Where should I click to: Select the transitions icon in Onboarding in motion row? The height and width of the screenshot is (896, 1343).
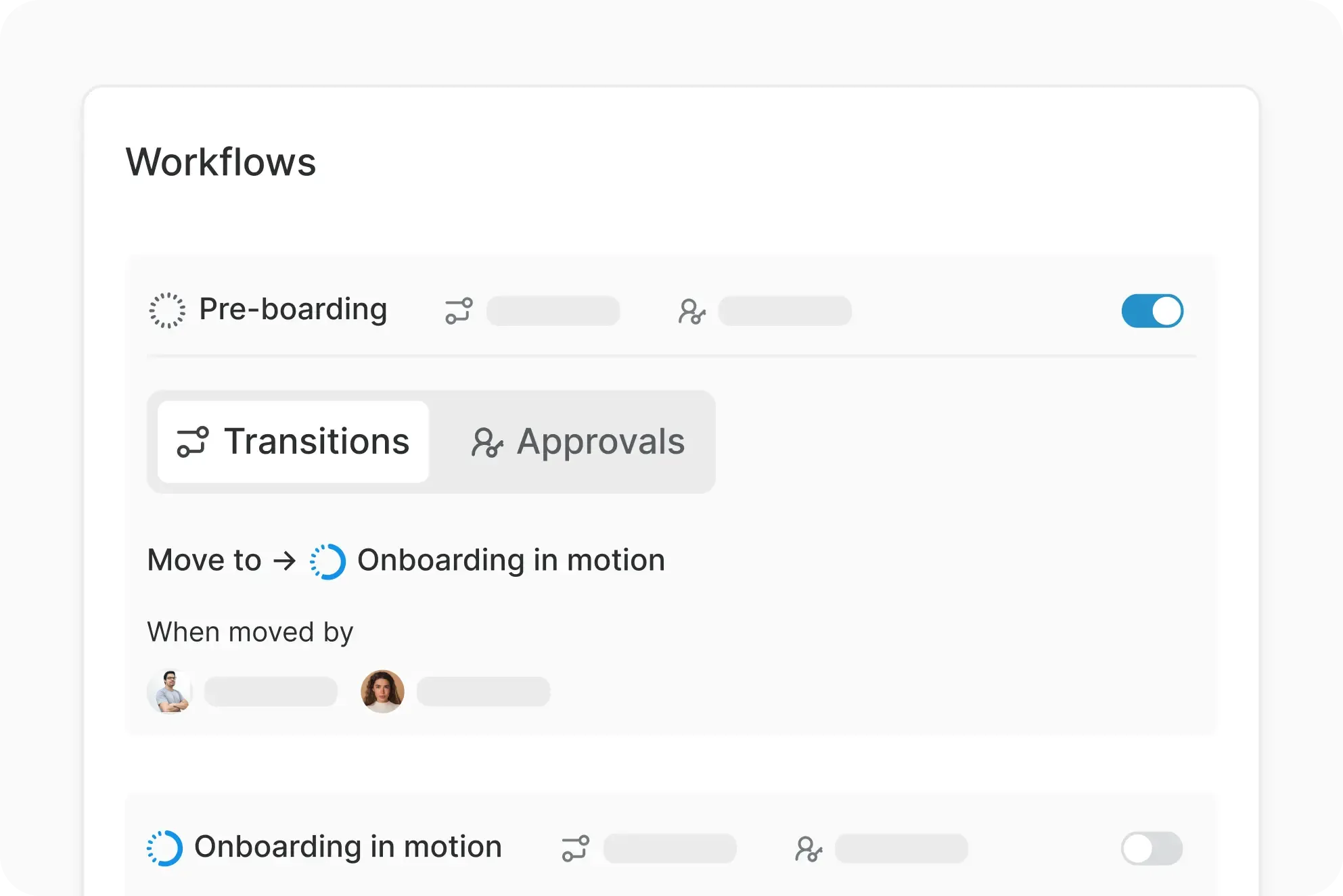tap(576, 848)
